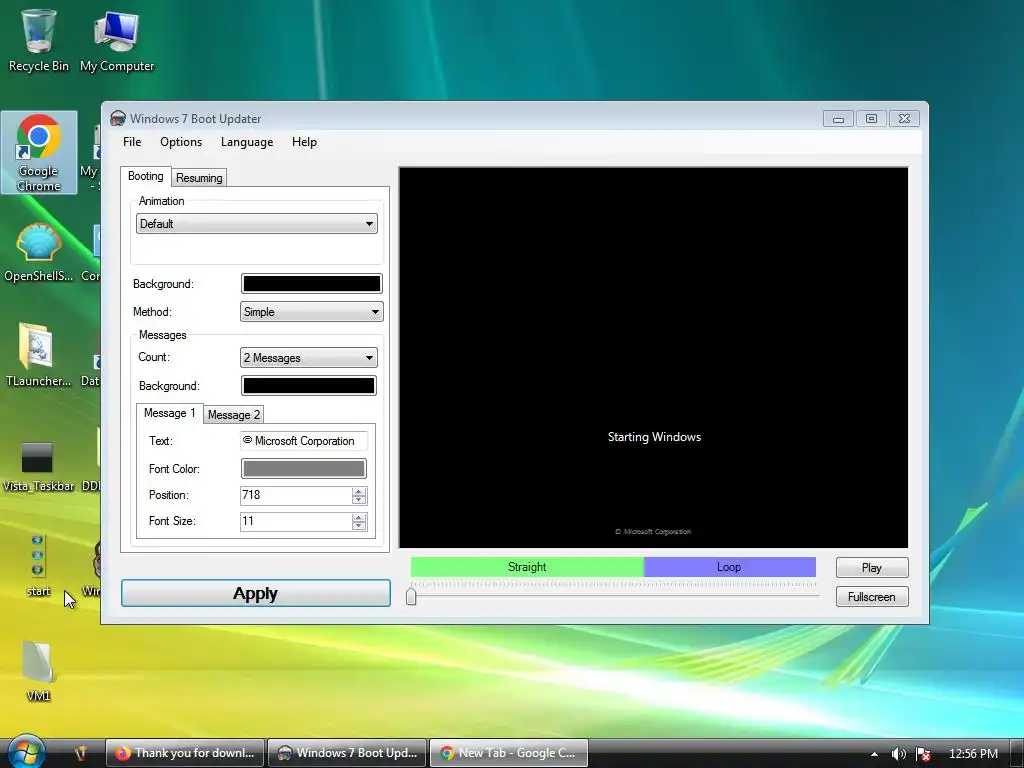Click the green Straight animation segment

pos(527,567)
